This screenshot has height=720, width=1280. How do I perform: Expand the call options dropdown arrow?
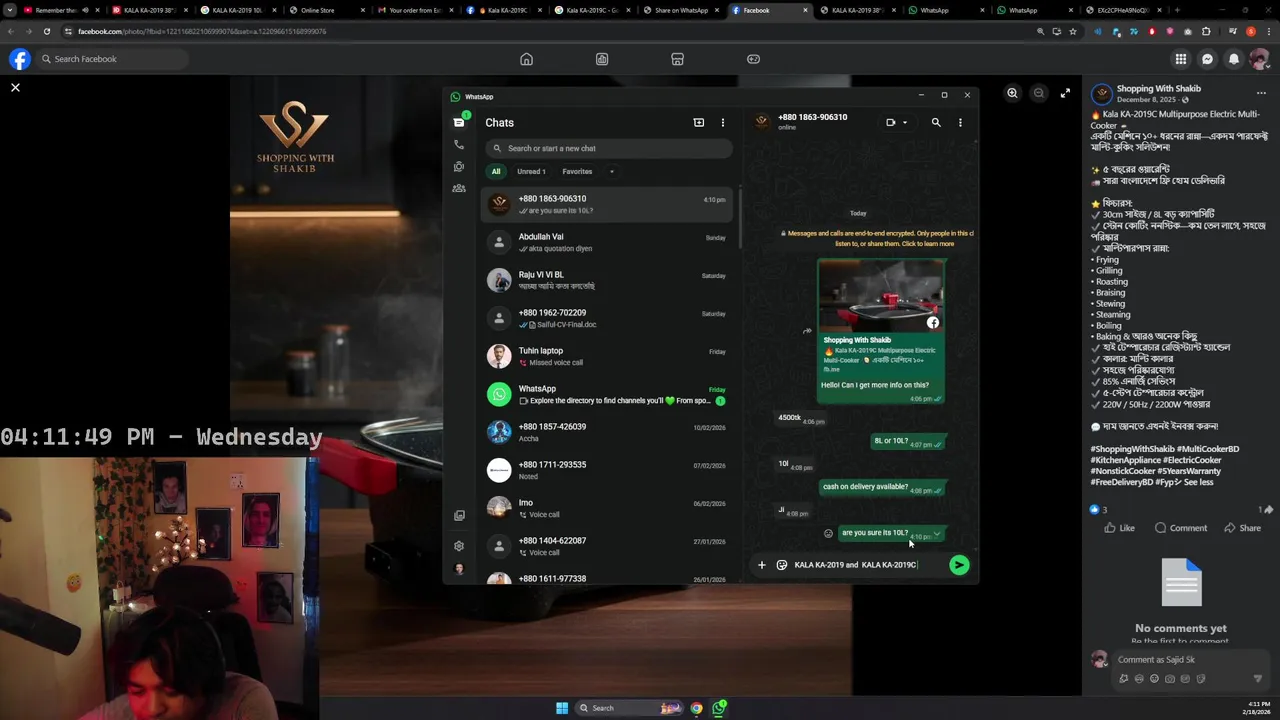click(905, 123)
